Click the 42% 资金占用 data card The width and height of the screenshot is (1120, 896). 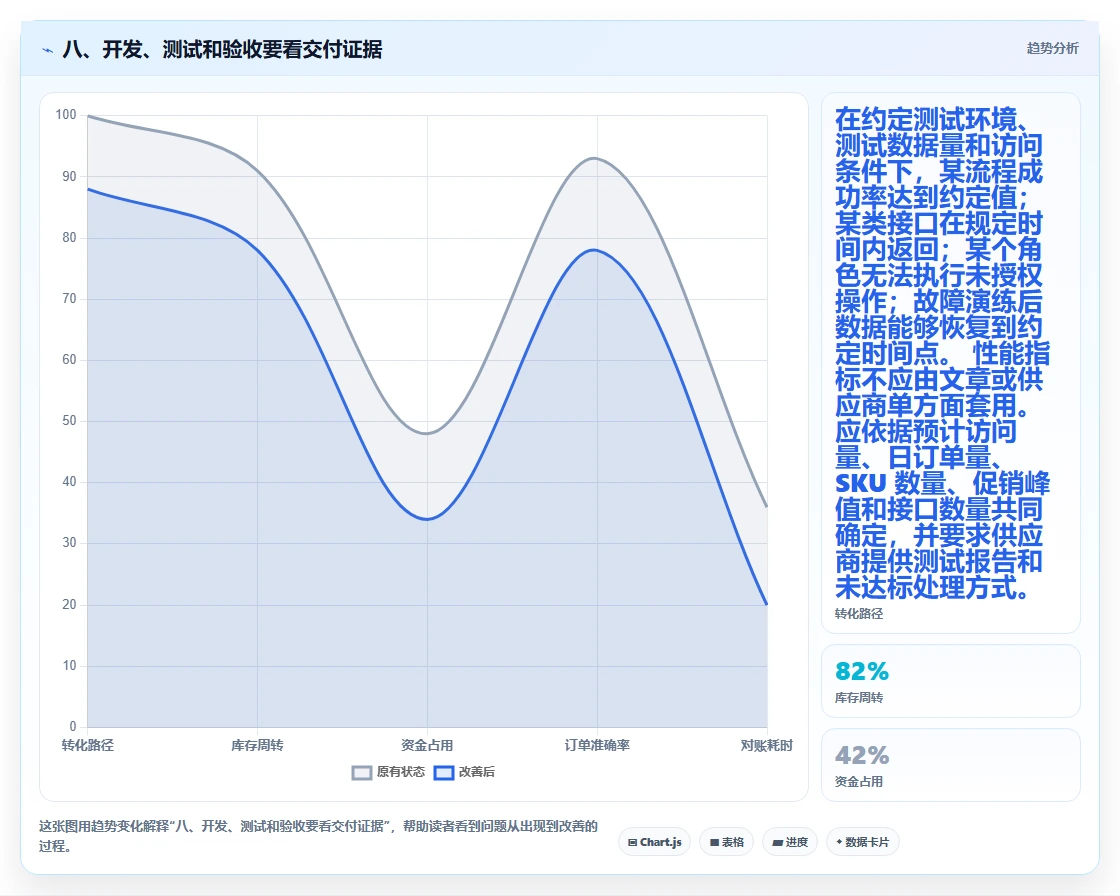[x=951, y=765]
